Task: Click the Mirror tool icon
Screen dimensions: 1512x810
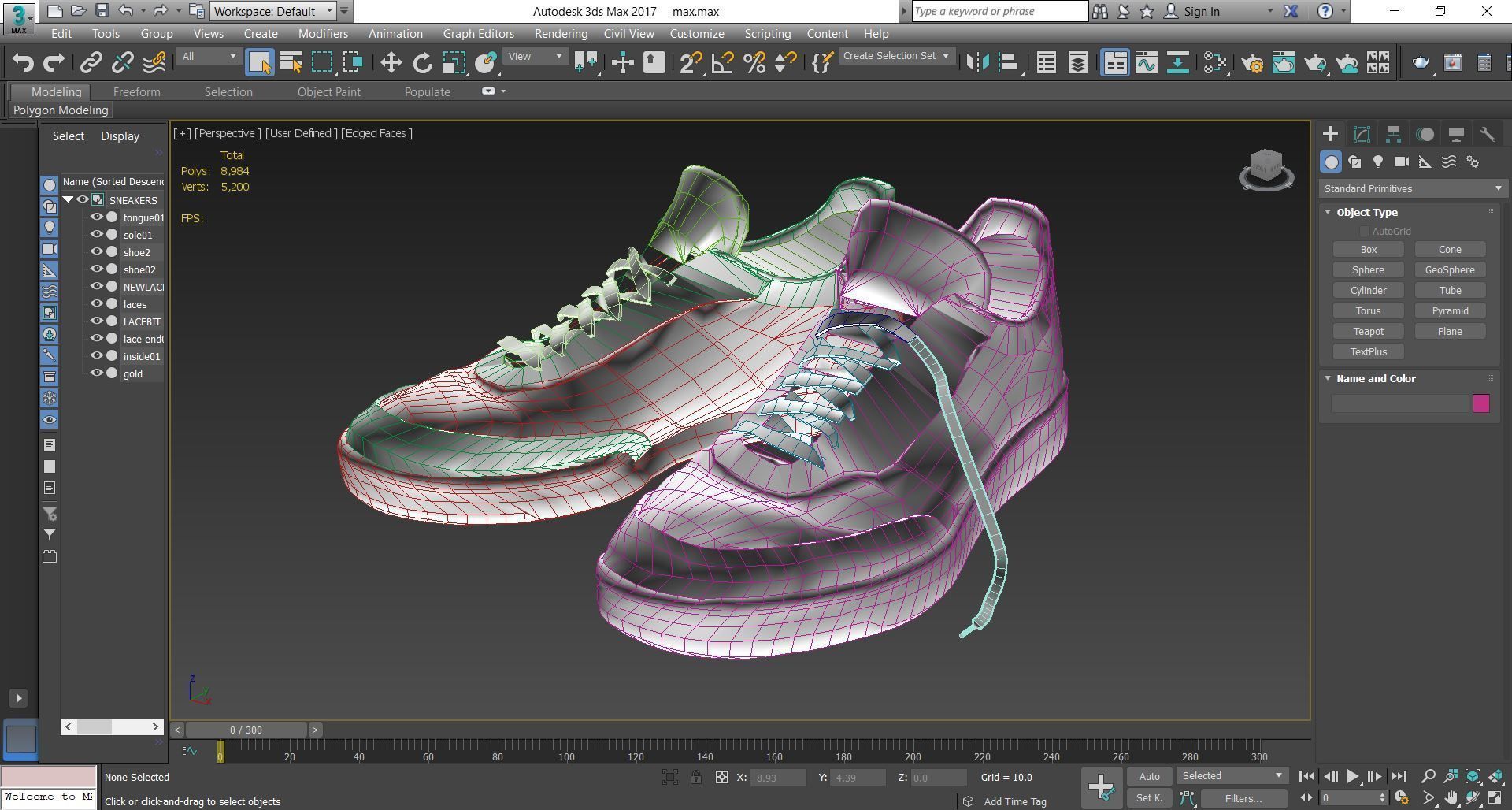Action: [977, 63]
